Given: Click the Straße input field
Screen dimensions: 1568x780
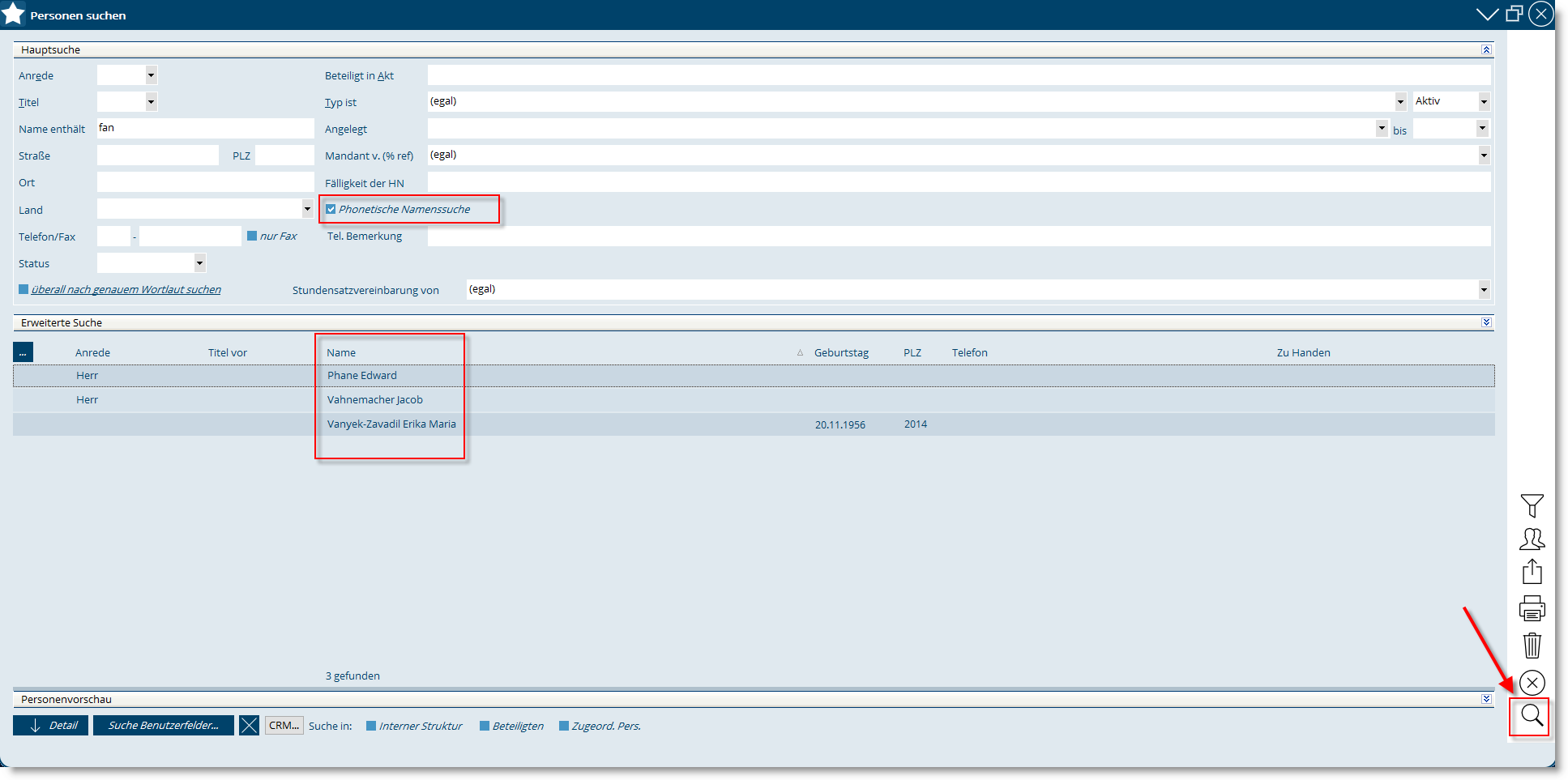Looking at the screenshot, I should coord(157,155).
